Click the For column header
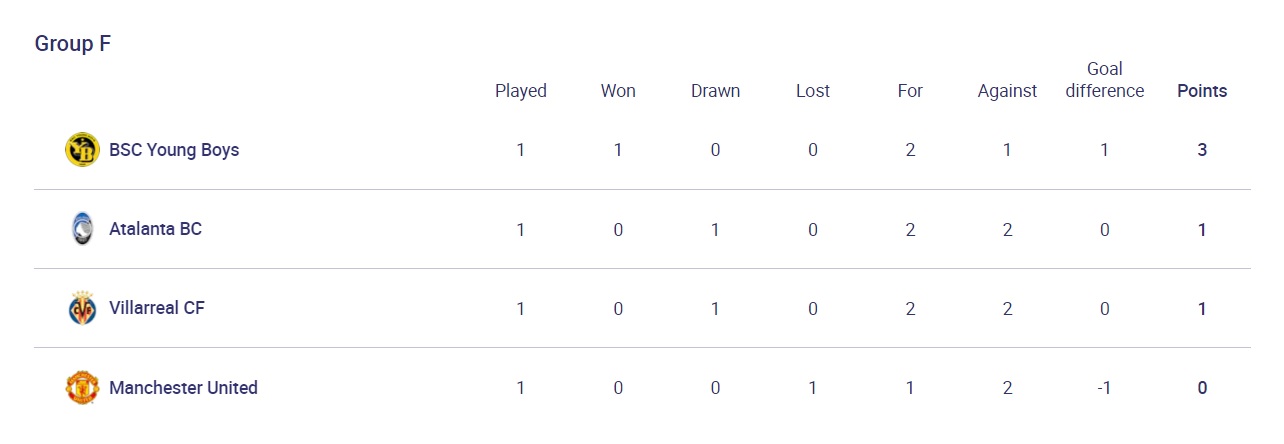 910,91
